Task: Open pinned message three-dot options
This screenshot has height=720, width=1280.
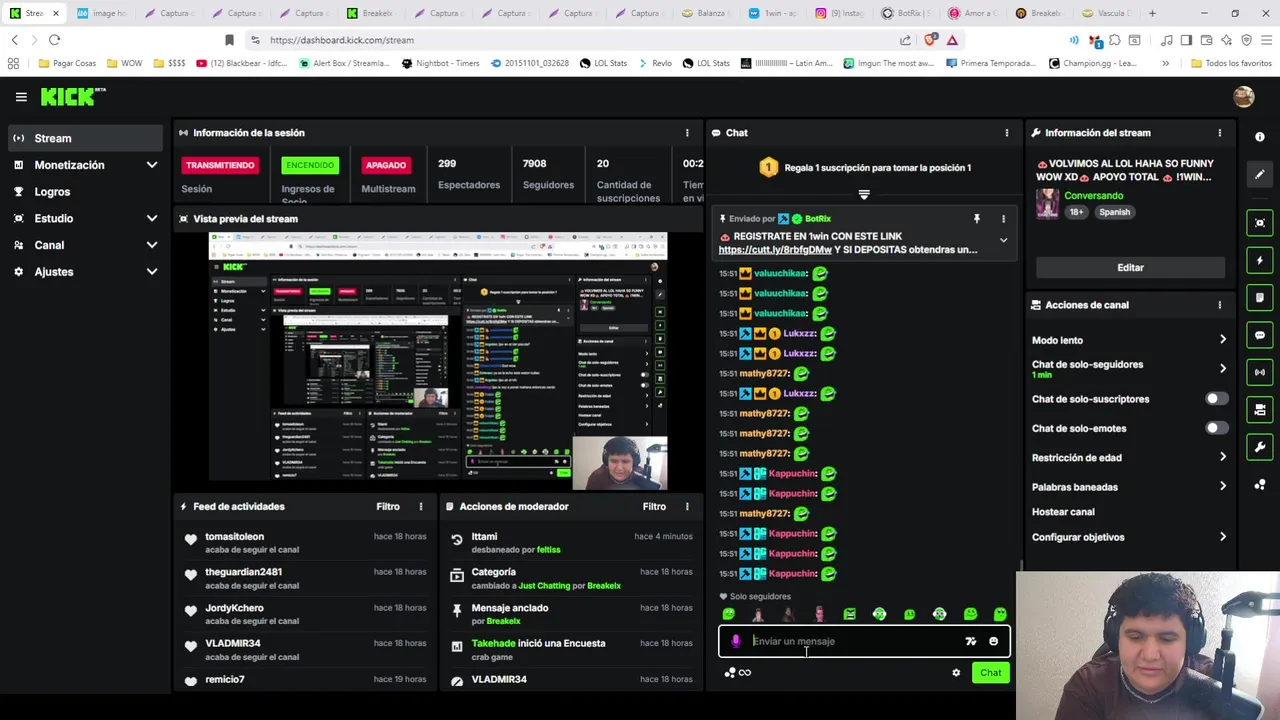Action: point(1003,218)
